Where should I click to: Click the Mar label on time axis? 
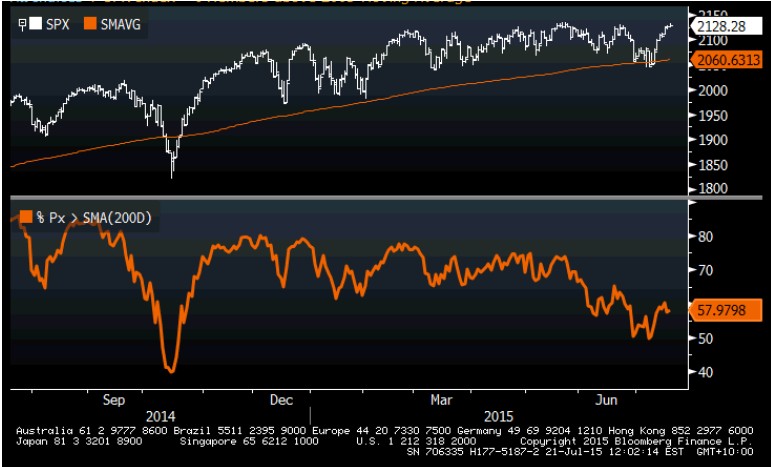(442, 400)
